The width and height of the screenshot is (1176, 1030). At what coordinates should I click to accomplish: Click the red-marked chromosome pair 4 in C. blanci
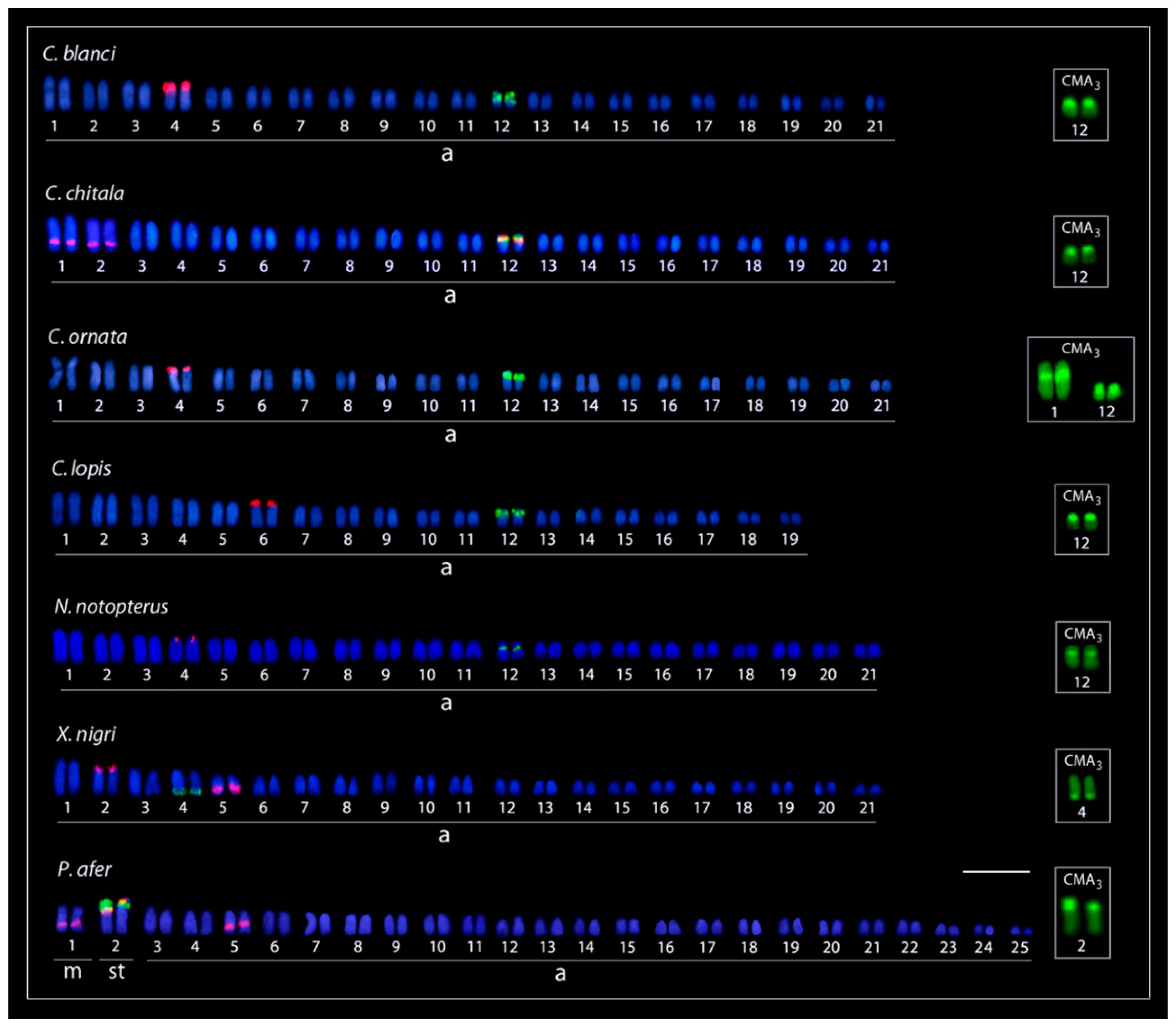click(x=176, y=97)
